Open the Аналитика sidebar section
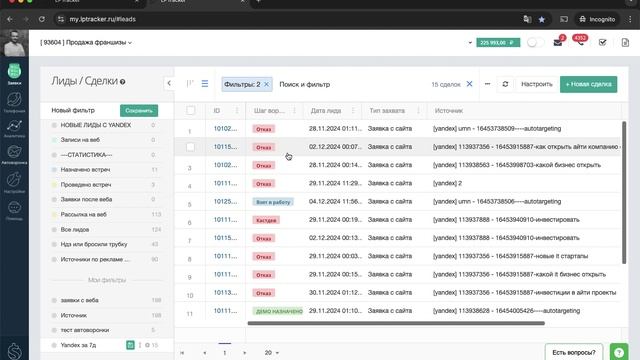Image resolution: width=640 pixels, height=360 pixels. point(14,129)
